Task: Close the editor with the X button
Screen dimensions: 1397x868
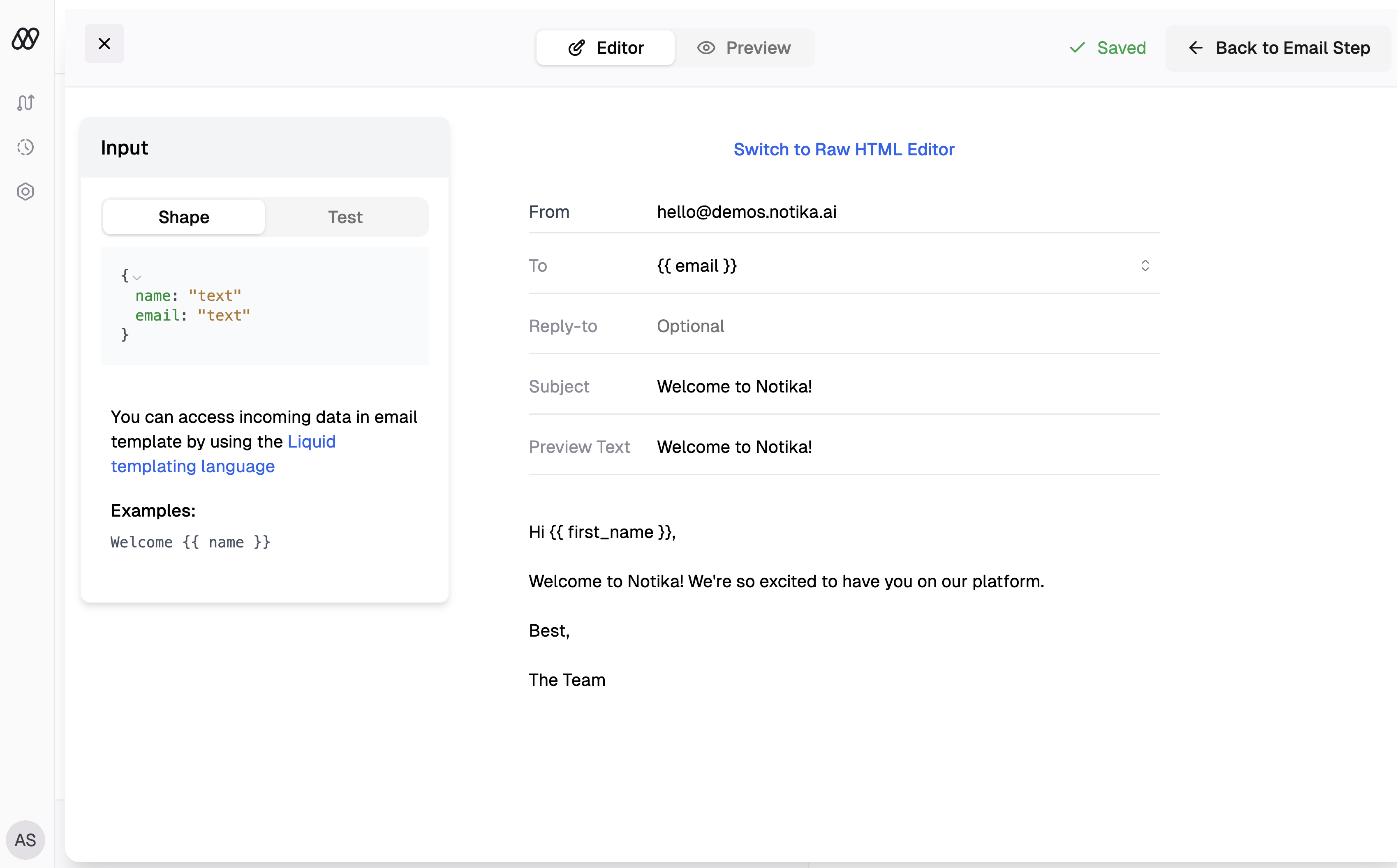Action: [x=104, y=43]
